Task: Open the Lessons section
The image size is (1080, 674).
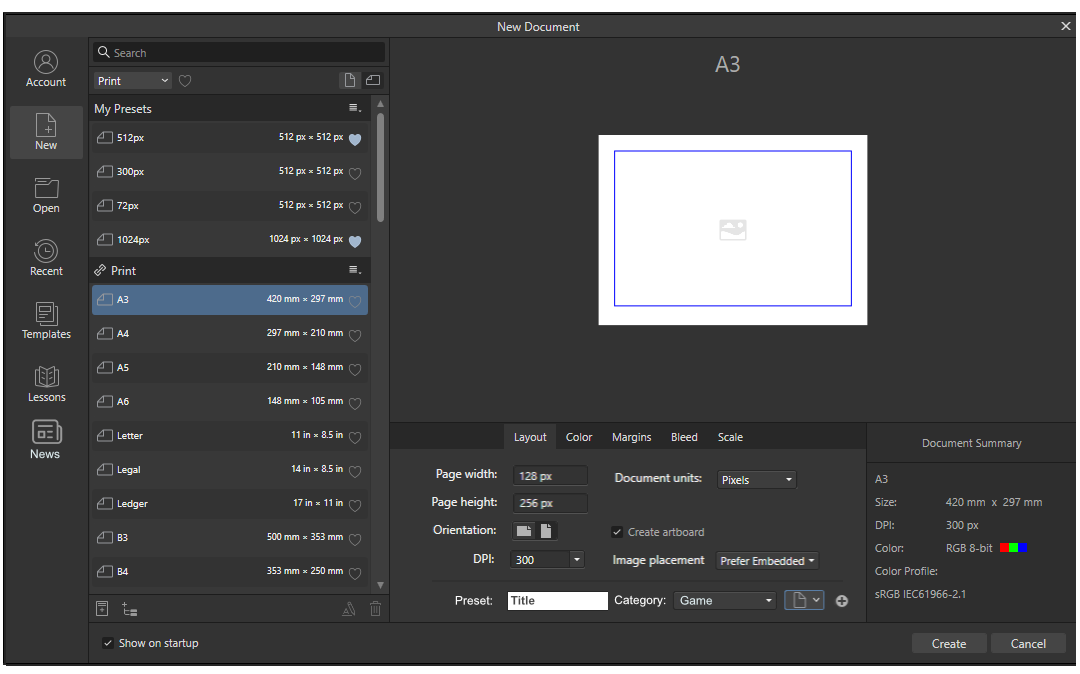Action: (x=46, y=384)
